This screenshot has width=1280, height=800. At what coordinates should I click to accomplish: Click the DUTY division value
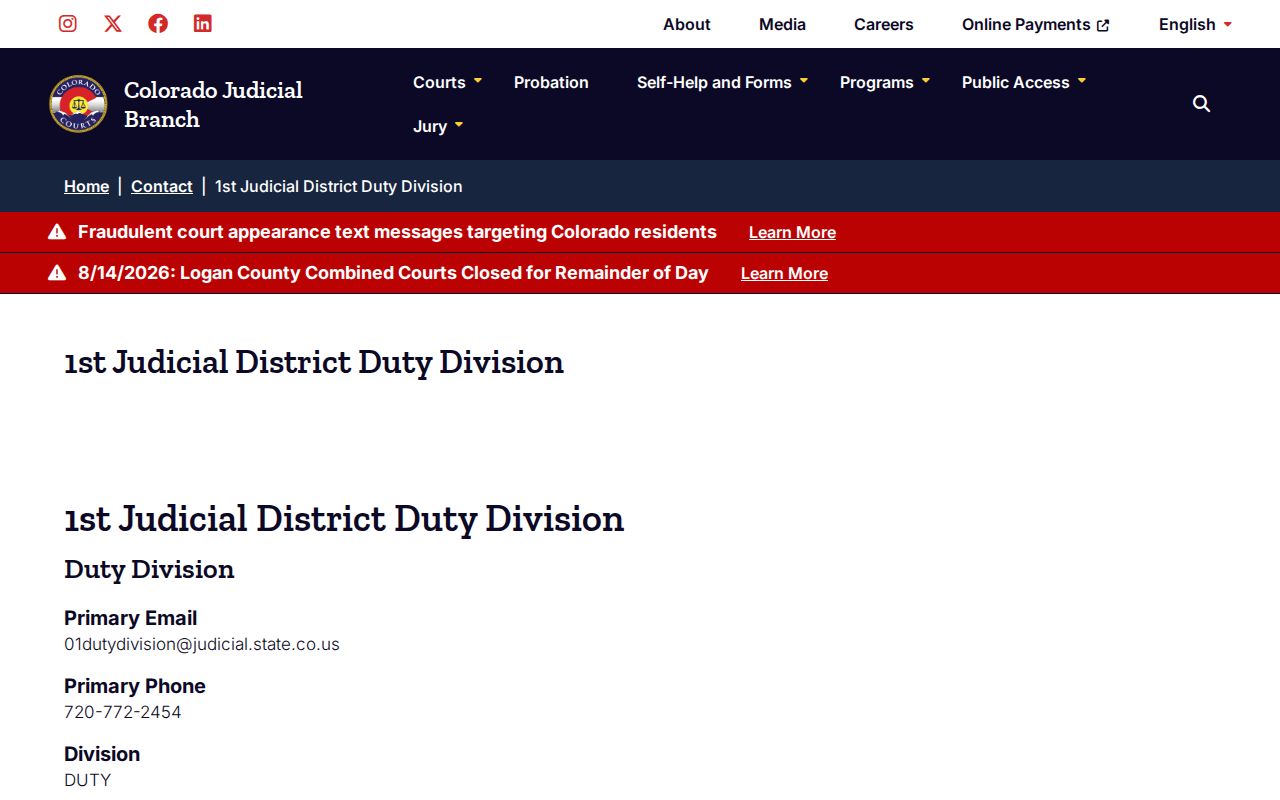[88, 780]
